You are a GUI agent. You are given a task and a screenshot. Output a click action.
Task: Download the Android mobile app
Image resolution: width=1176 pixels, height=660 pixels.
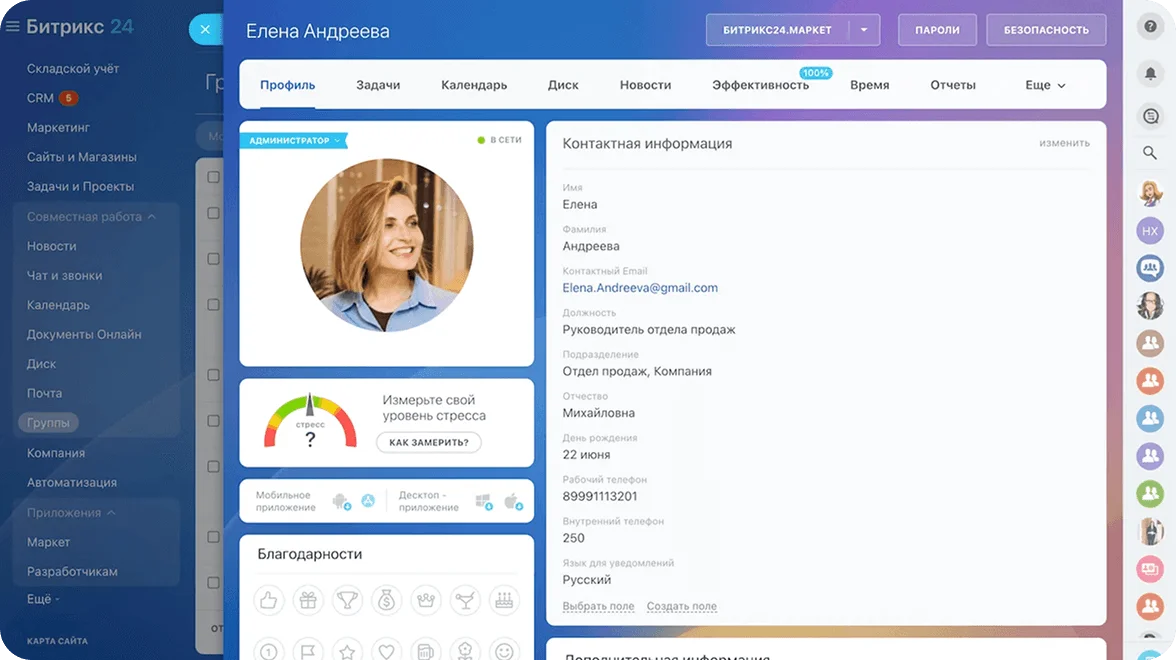[x=341, y=501]
